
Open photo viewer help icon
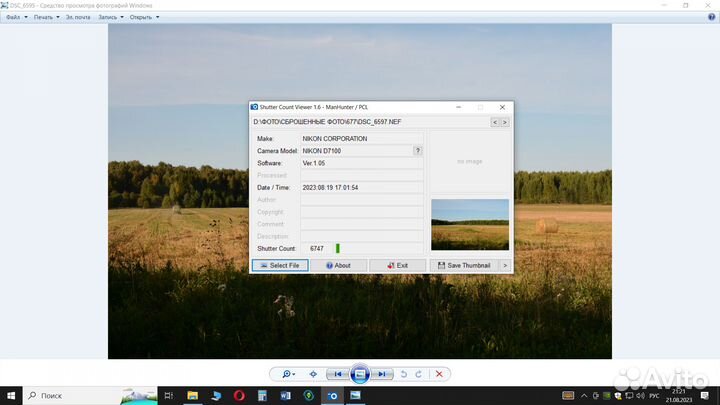[711, 17]
